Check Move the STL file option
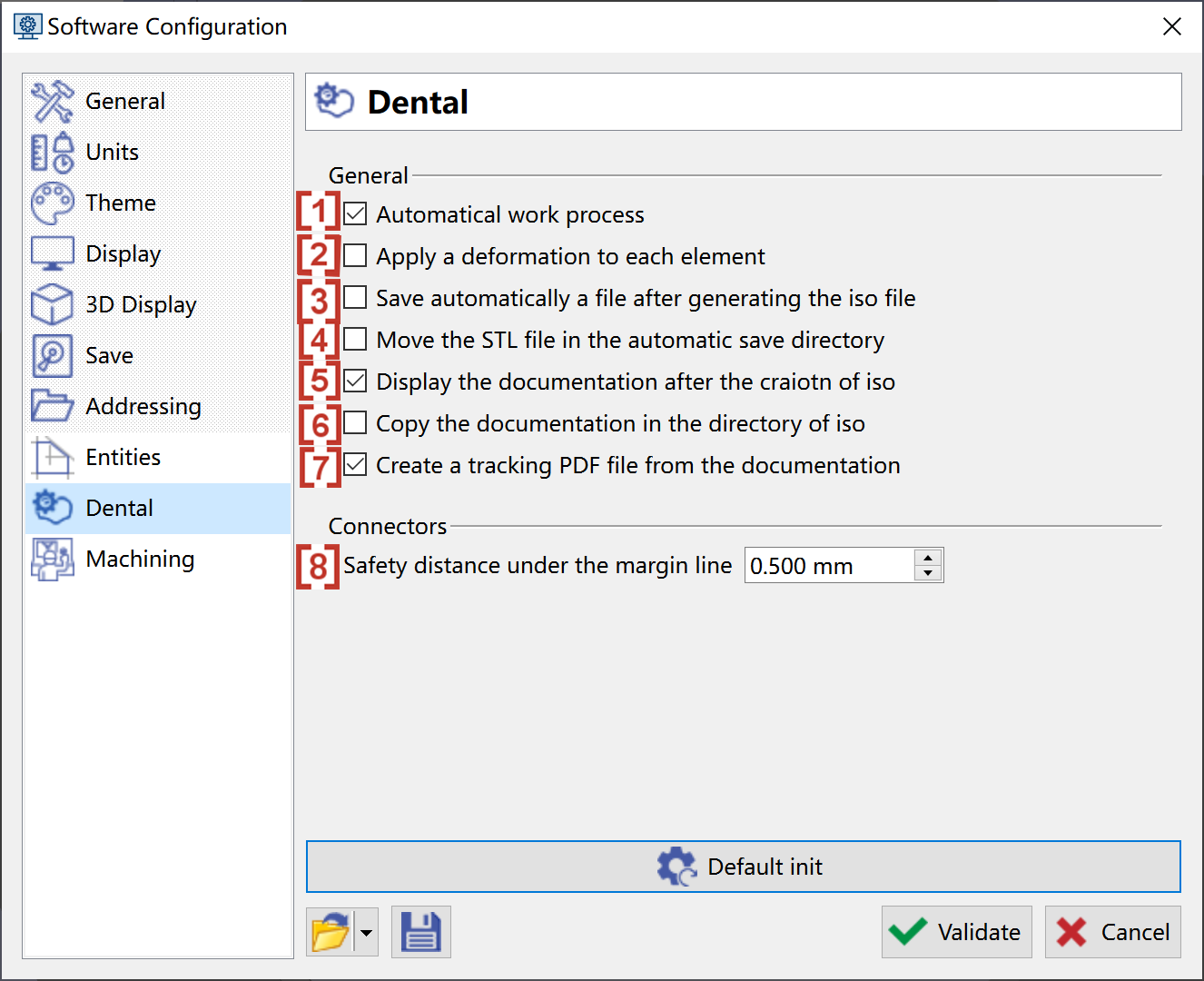Viewport: 1204px width, 981px height. click(356, 340)
